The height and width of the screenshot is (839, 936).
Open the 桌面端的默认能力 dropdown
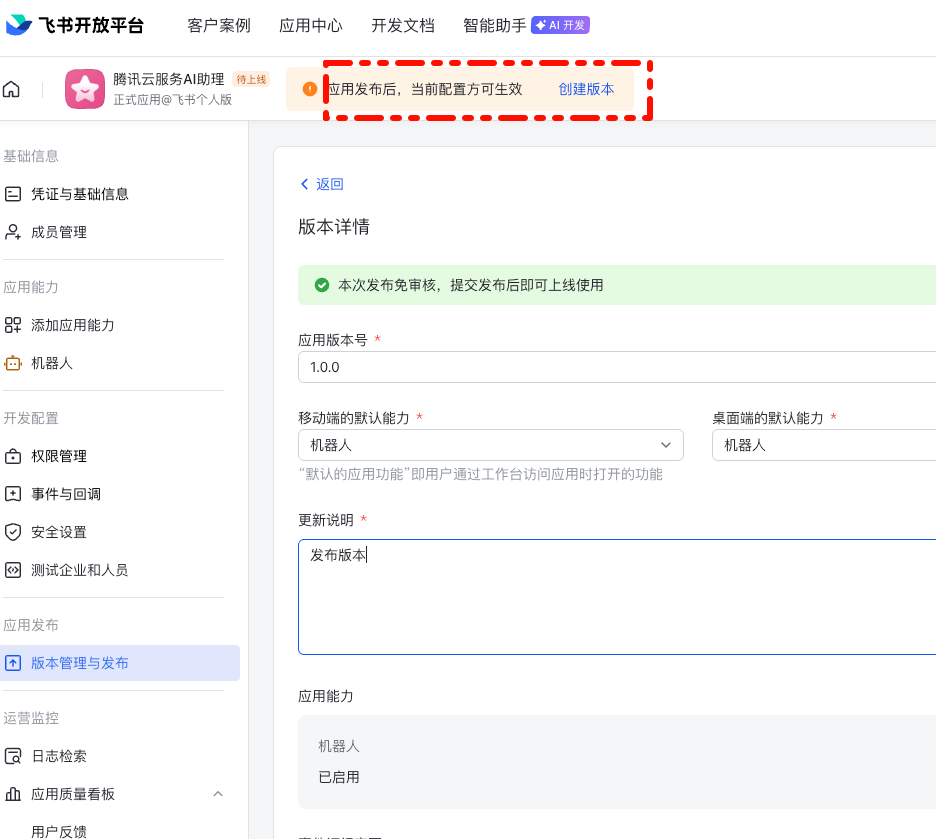pos(824,445)
